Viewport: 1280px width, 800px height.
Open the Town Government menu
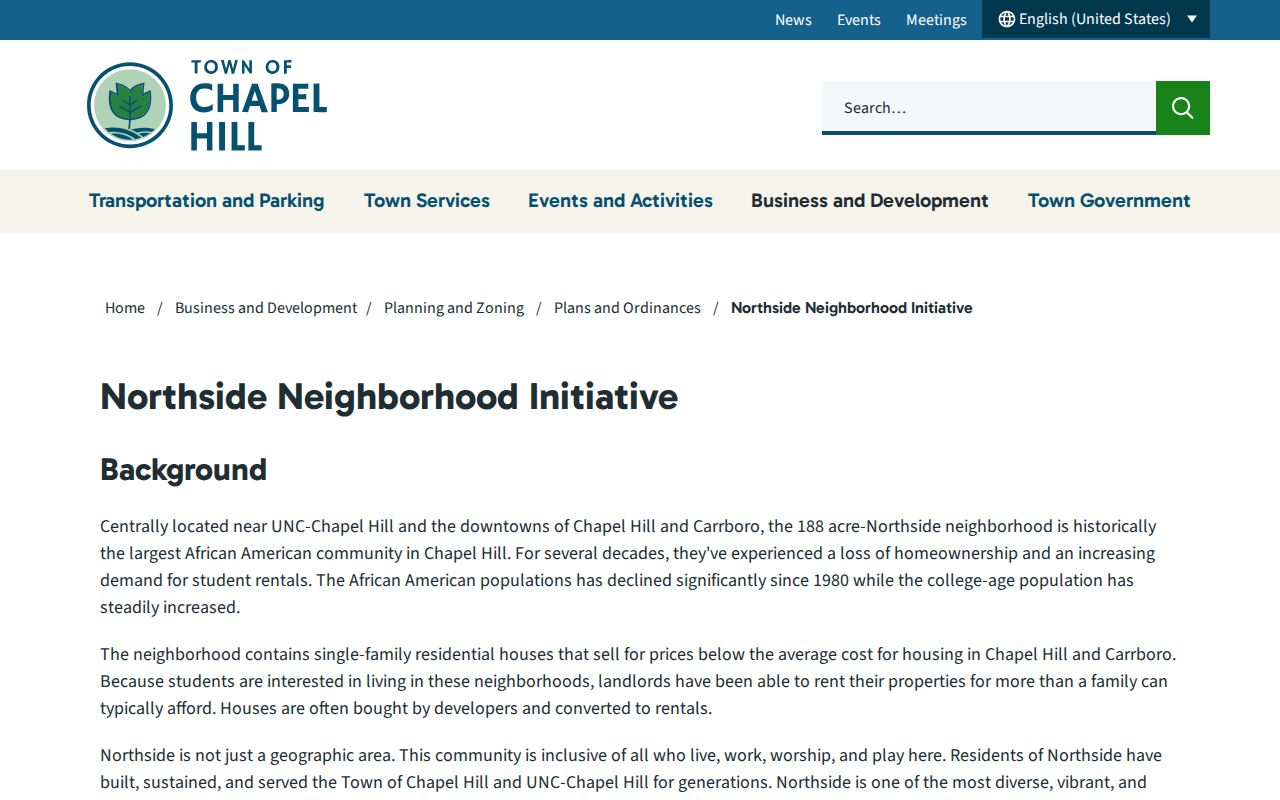pos(1109,201)
